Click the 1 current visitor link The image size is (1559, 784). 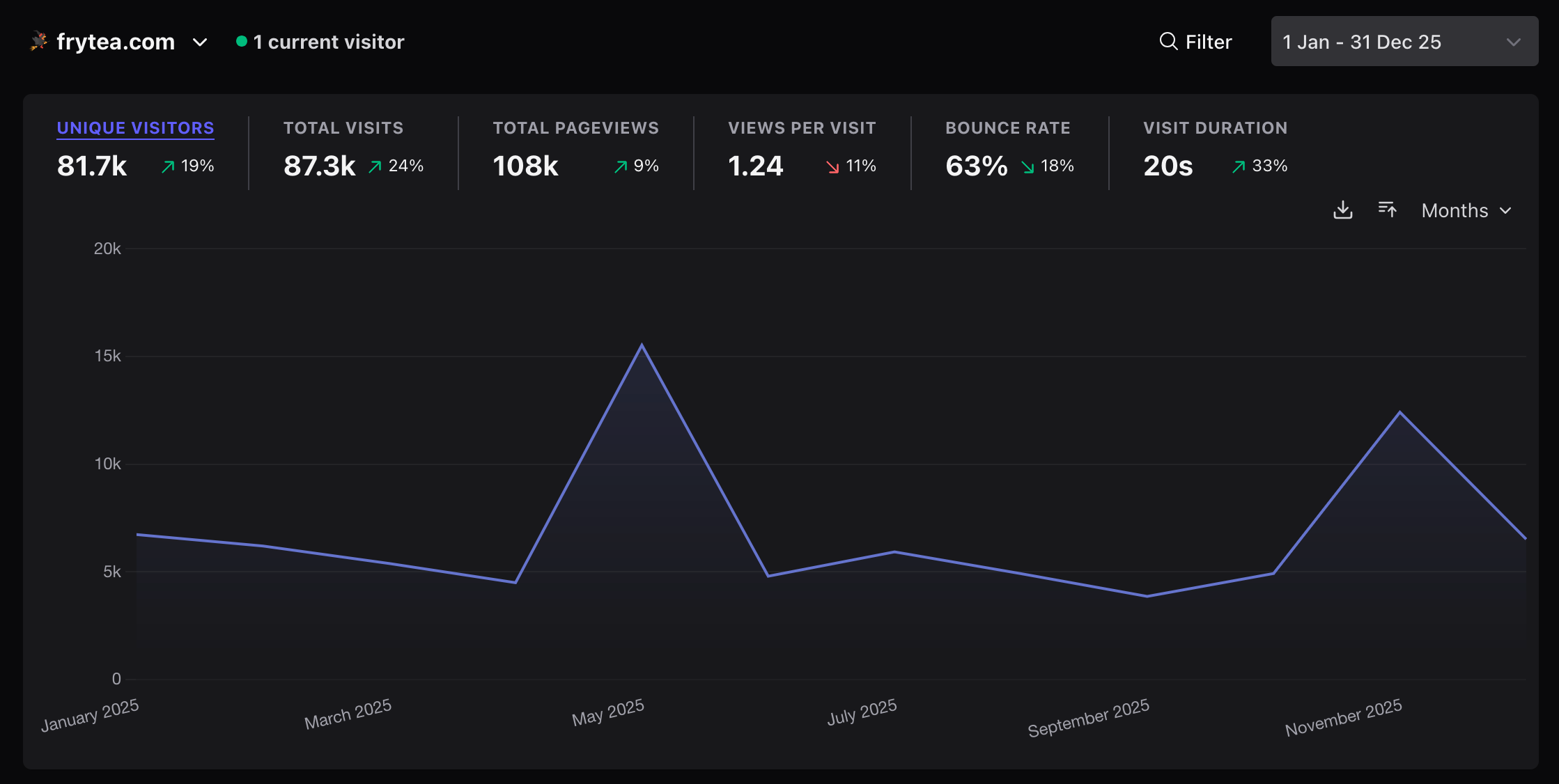click(328, 42)
